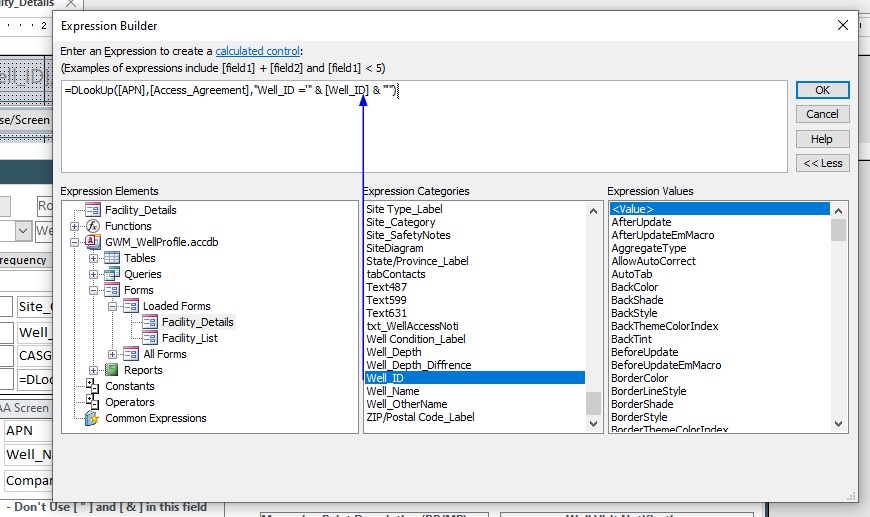Image resolution: width=870 pixels, height=517 pixels.
Task: Click the Functions fx icon
Action: (93, 226)
